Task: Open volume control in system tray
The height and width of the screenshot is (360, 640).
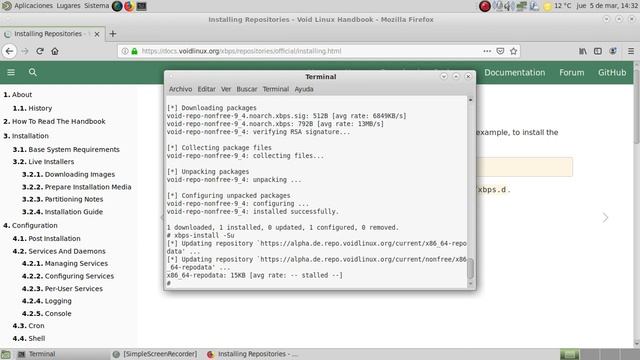Action: point(509,6)
